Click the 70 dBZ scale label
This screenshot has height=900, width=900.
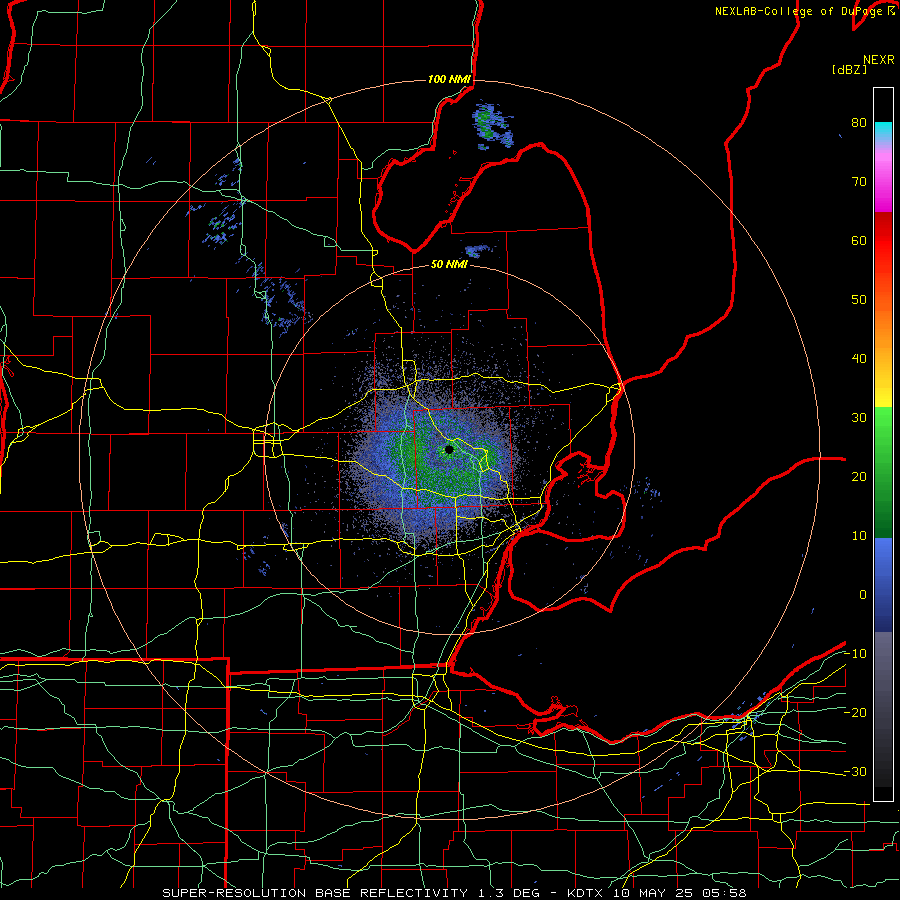pyautogui.click(x=859, y=181)
